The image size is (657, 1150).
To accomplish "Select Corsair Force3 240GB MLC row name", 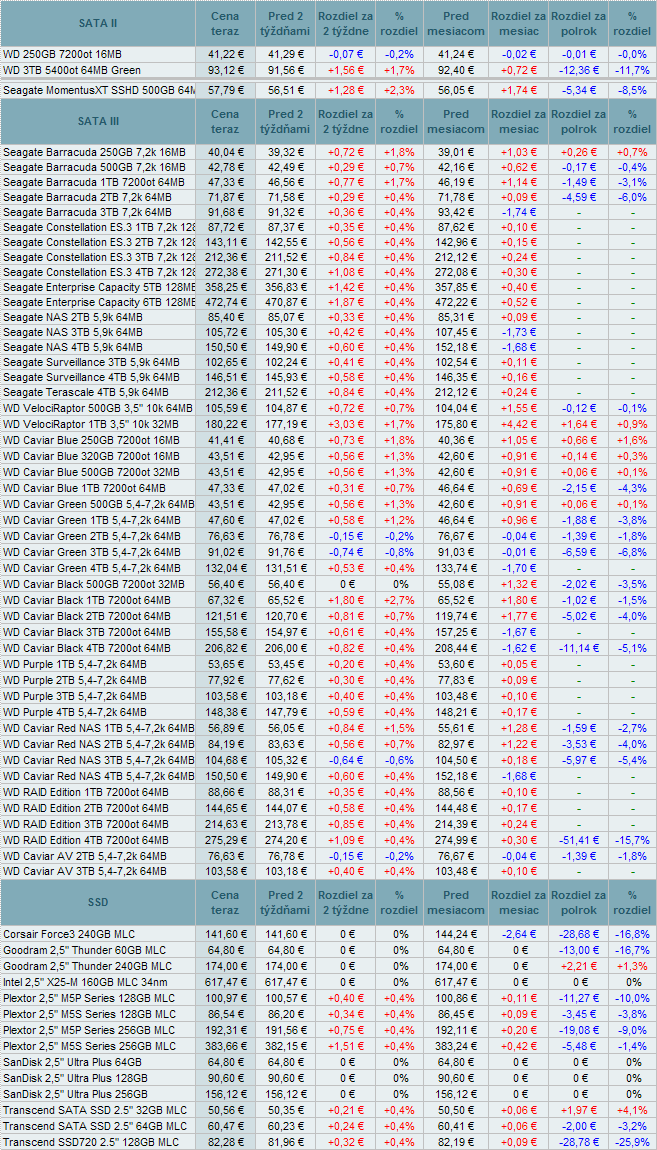I will 70,934.
